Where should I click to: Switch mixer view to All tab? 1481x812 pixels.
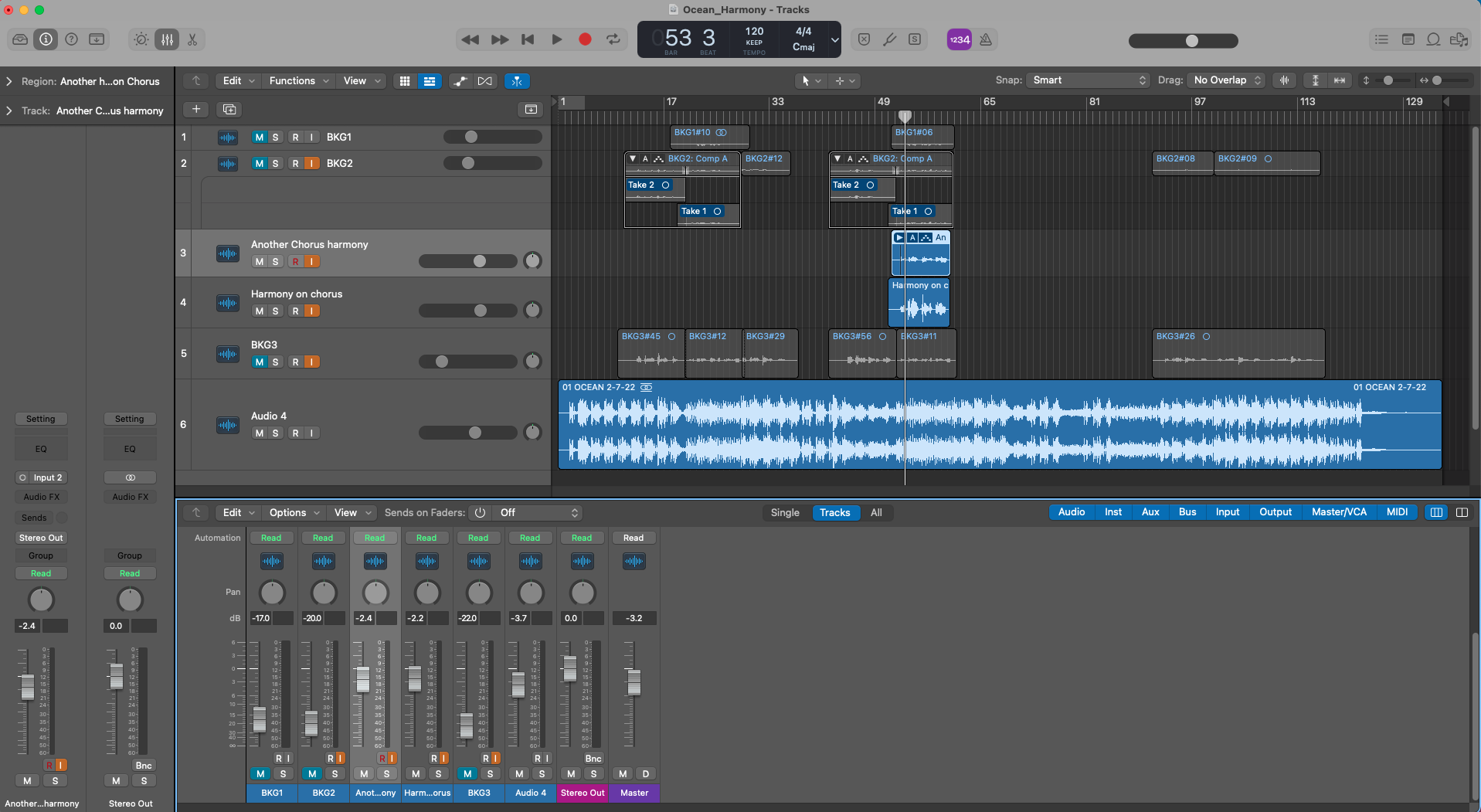coord(876,512)
